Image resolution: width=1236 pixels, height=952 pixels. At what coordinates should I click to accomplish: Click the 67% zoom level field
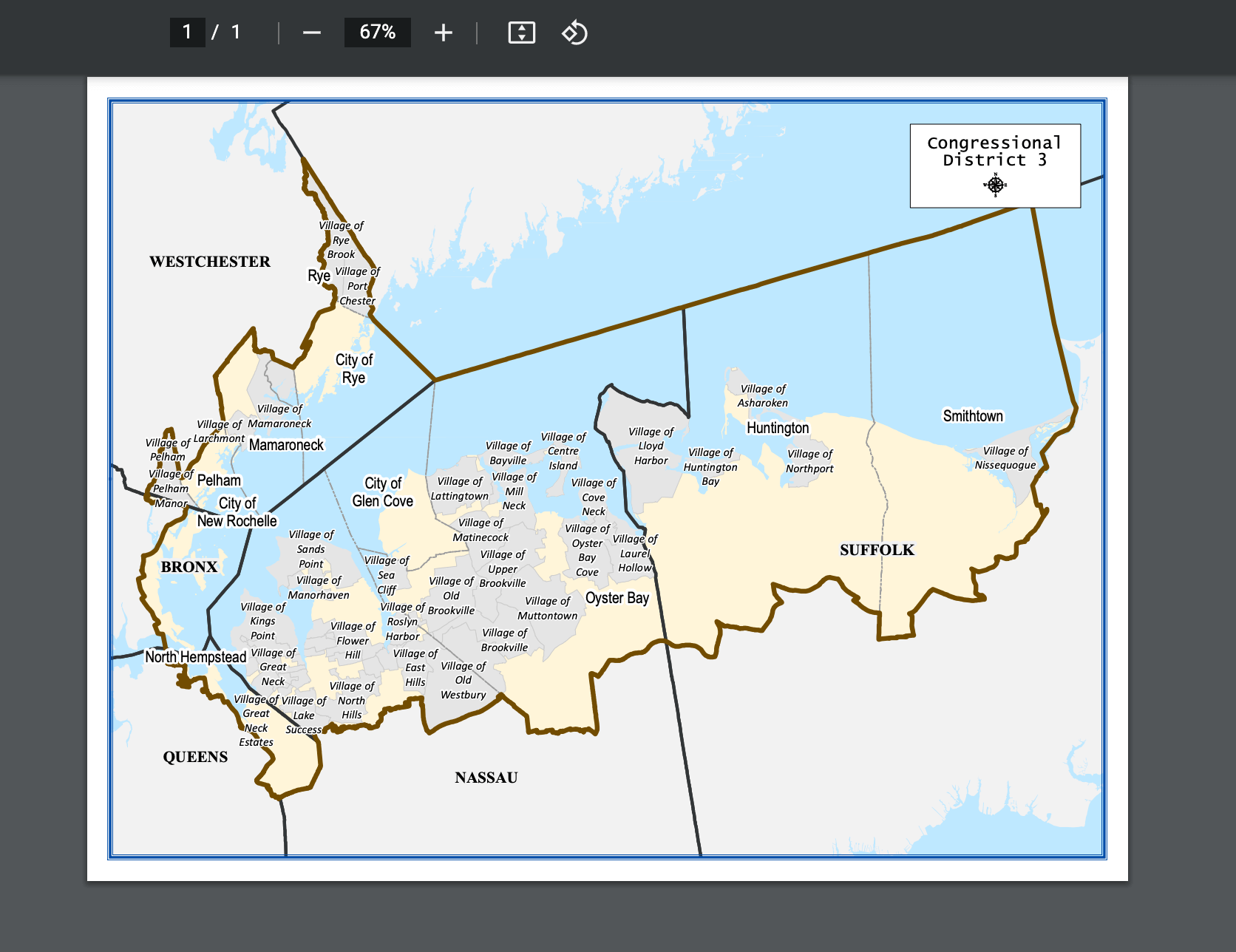[x=377, y=33]
